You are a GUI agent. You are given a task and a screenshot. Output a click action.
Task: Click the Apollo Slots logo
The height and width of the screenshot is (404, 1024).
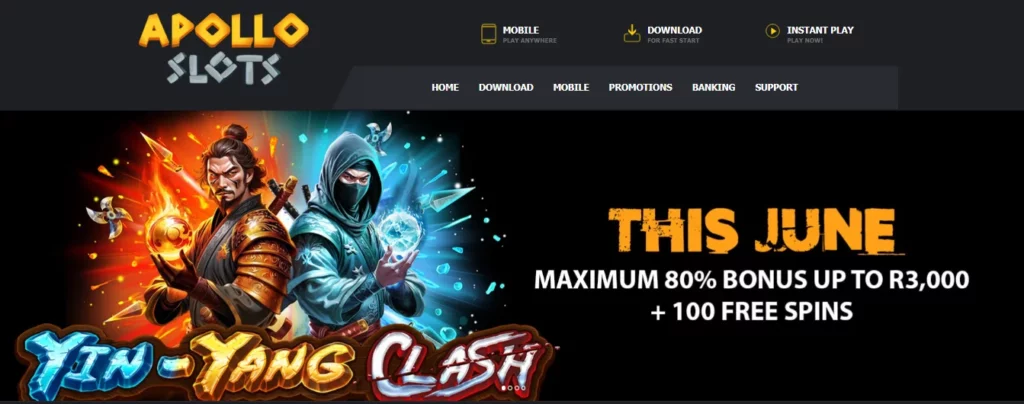[223, 50]
